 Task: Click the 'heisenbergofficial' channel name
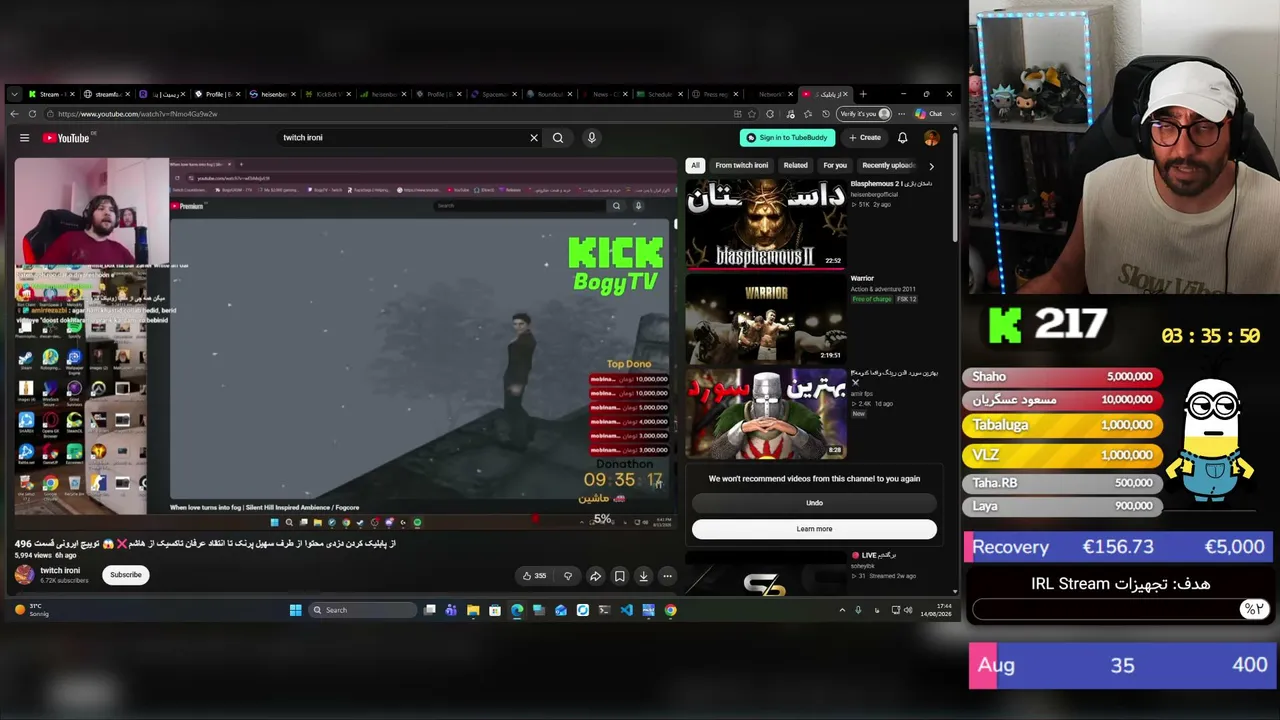[874, 195]
